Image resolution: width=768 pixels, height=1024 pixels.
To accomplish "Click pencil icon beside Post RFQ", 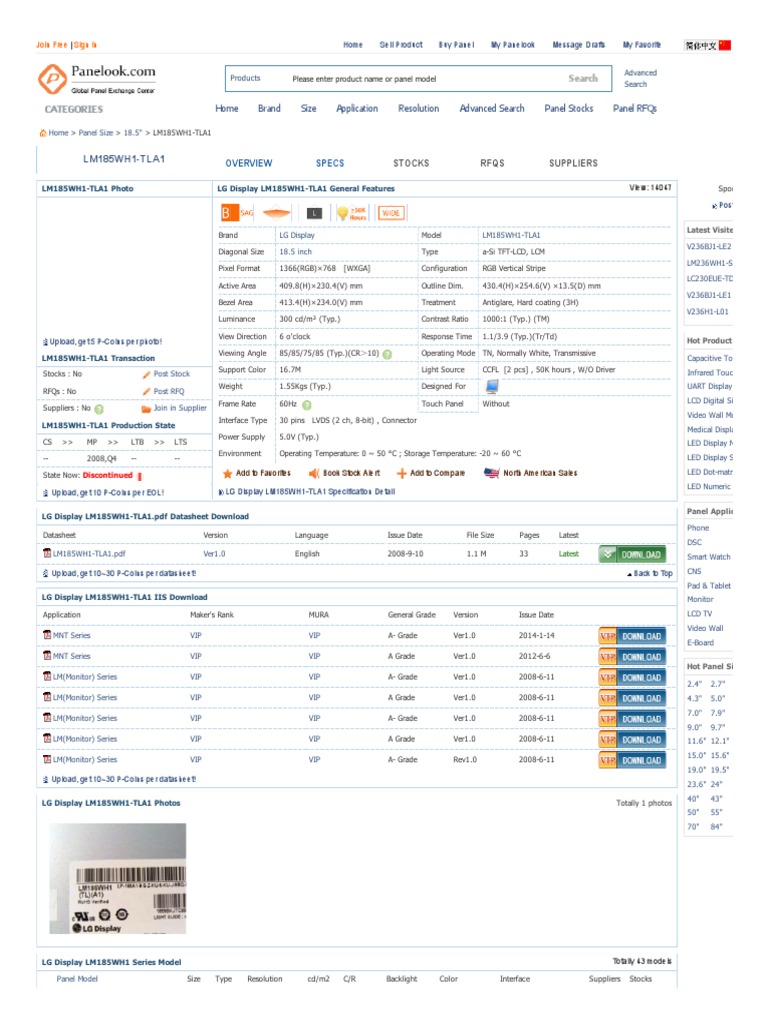I will pos(147,391).
